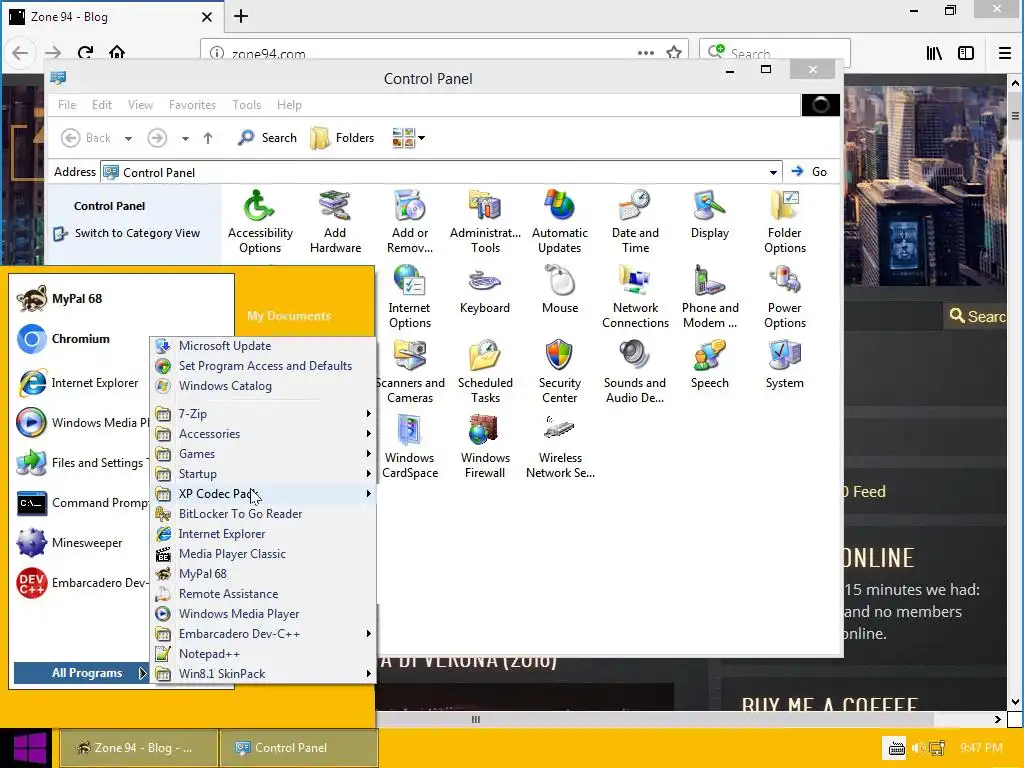Select Set Program Access and Defaults
Screen dimensions: 1024x768
[x=264, y=366]
